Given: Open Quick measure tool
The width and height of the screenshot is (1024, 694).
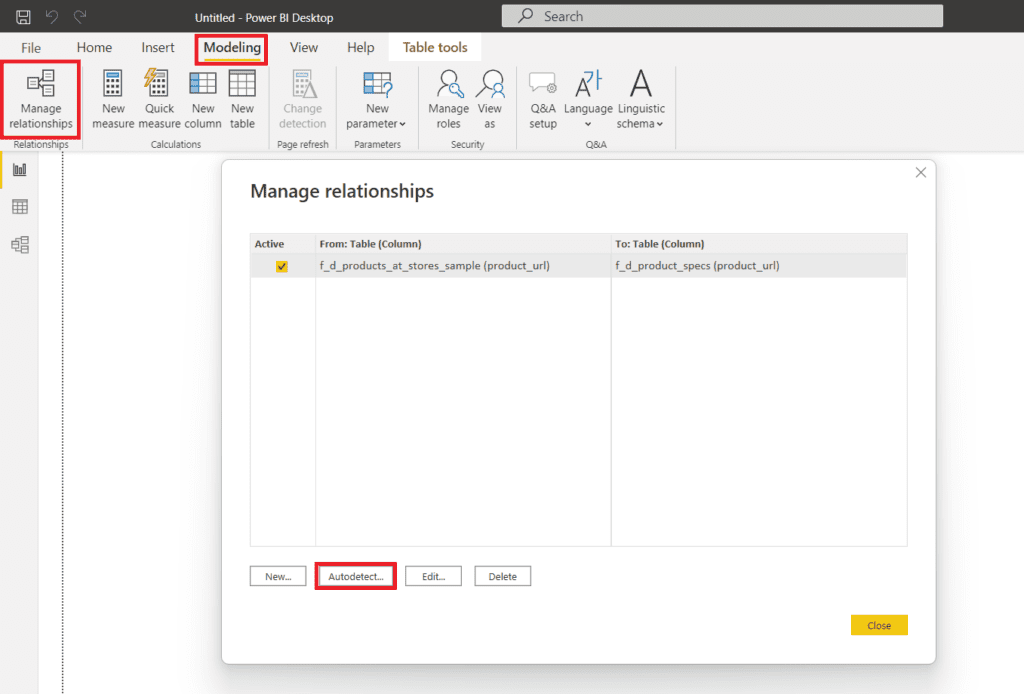Looking at the screenshot, I should [159, 100].
